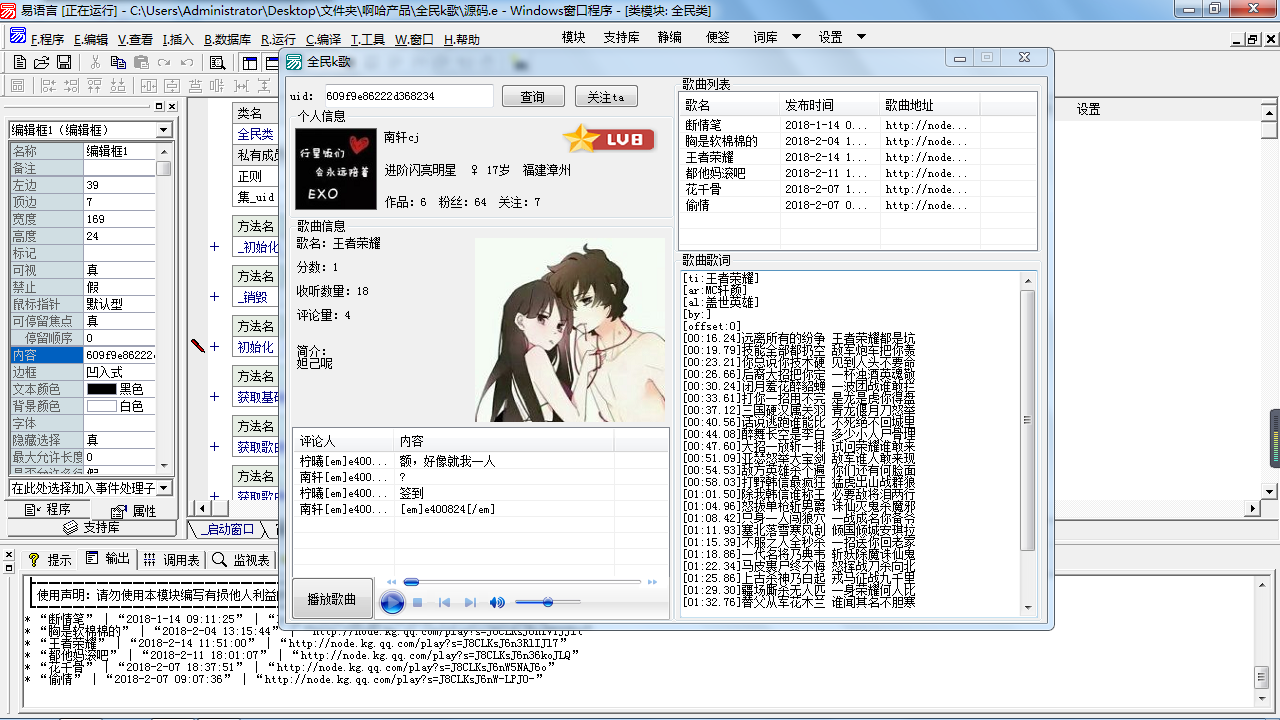Open the C.编译 menu
The image size is (1280, 720).
tap(324, 40)
